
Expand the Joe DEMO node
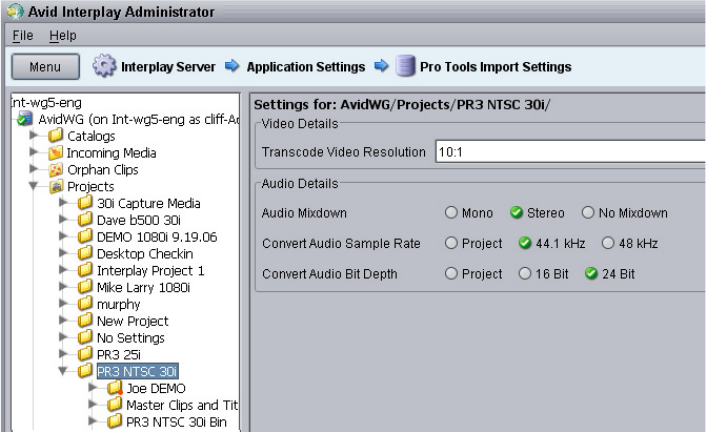click(93, 387)
